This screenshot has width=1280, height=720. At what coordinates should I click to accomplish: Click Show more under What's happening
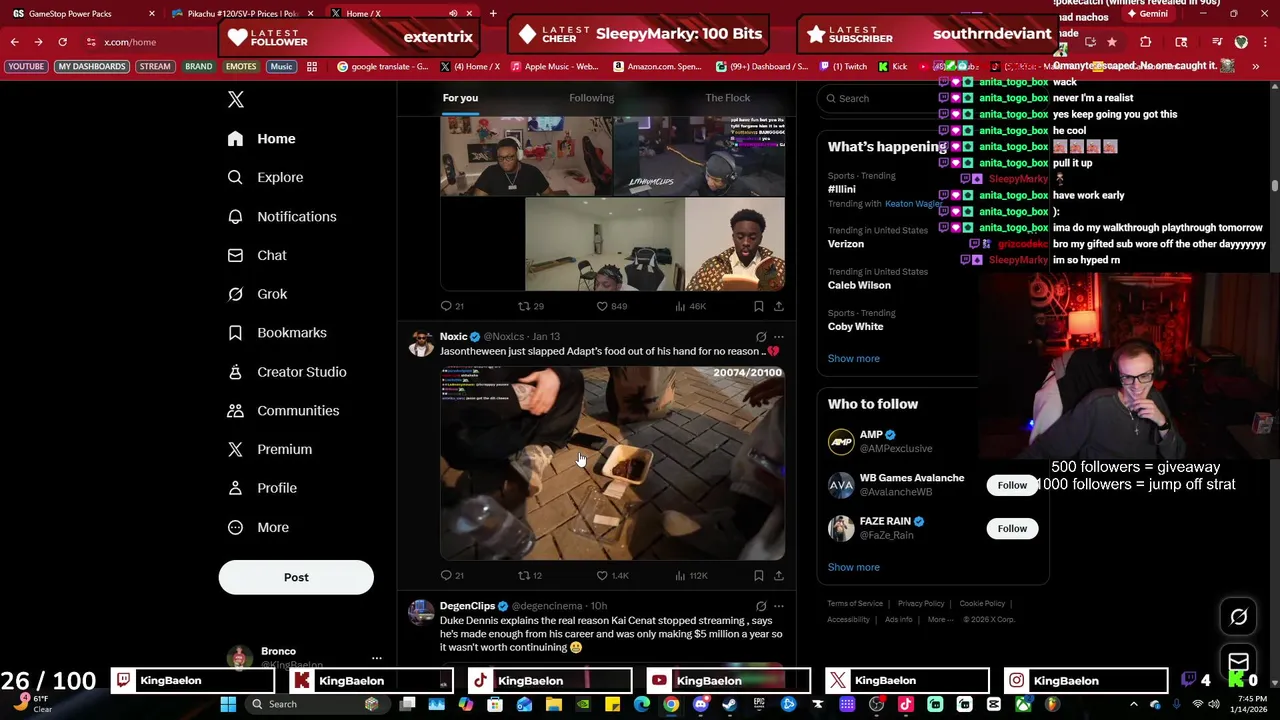(854, 358)
